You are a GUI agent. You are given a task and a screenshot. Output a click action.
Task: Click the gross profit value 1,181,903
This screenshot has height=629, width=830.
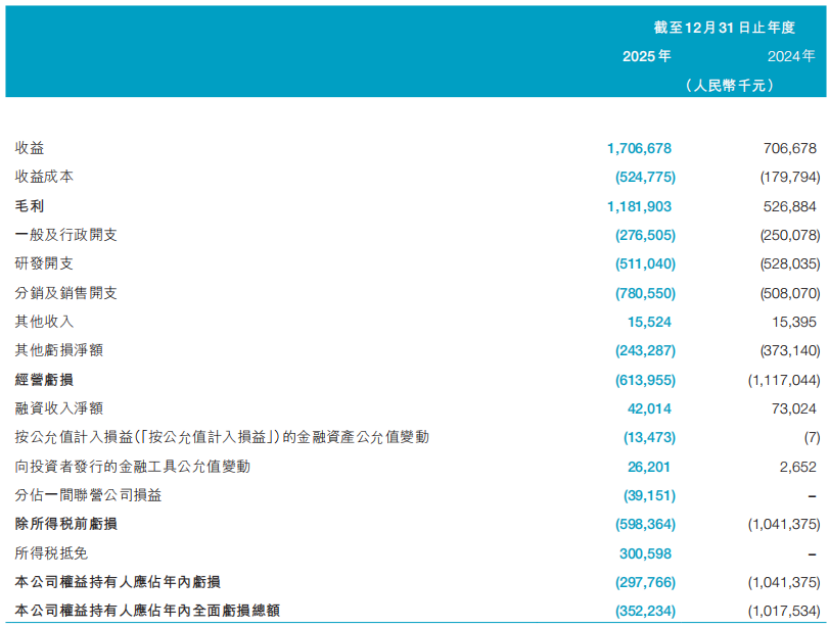click(x=639, y=206)
